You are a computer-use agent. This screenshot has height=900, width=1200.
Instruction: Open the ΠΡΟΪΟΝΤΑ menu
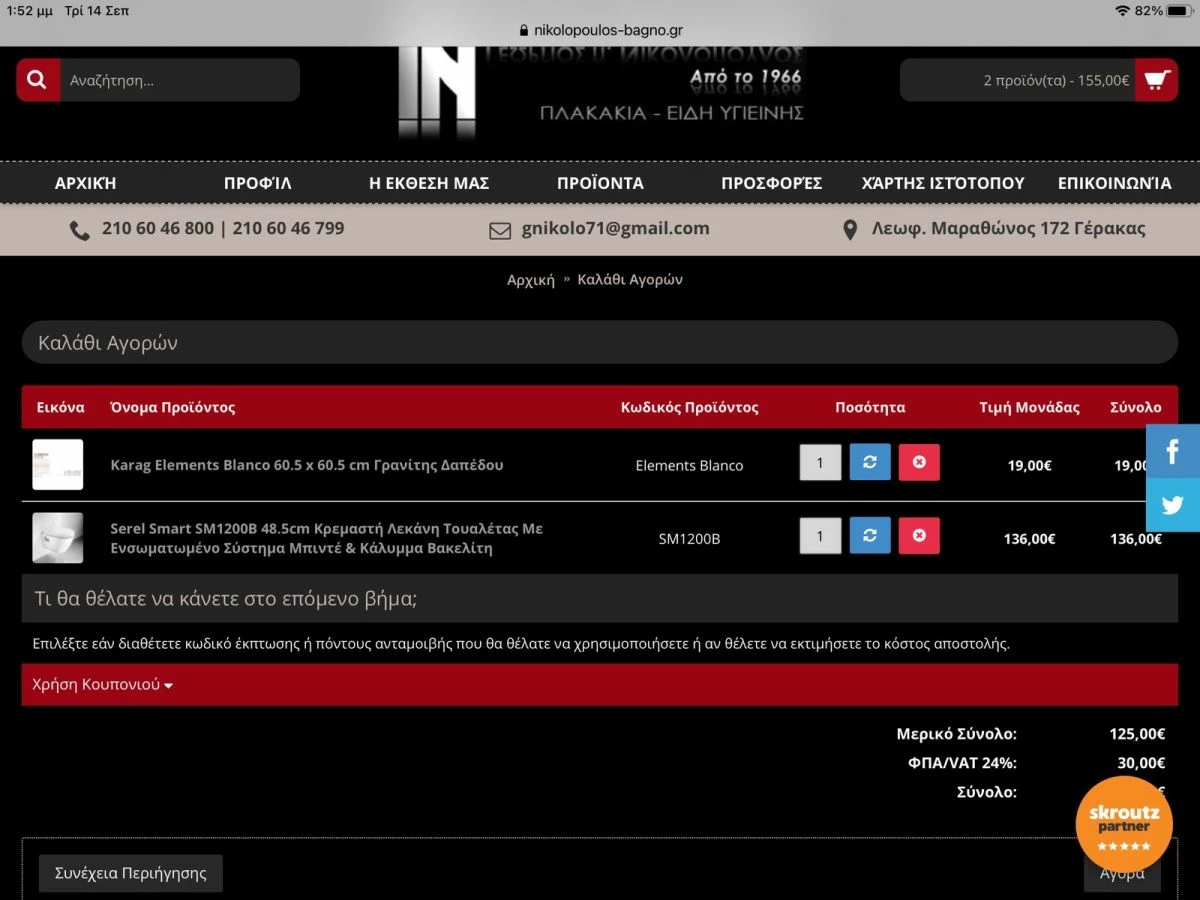(x=600, y=183)
